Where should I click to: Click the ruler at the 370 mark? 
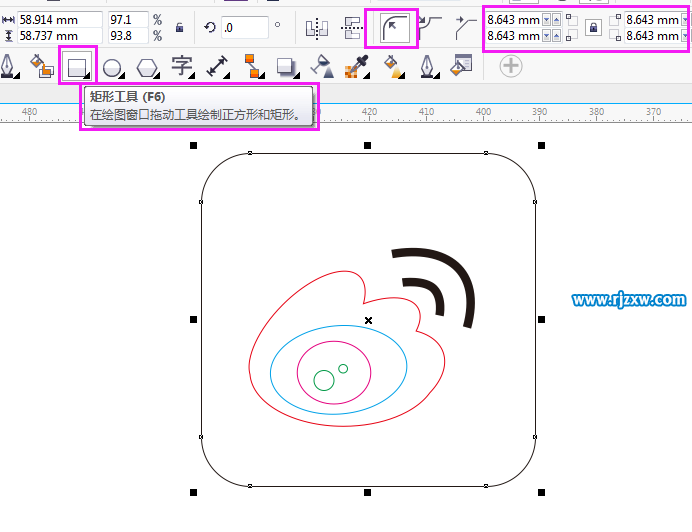[x=653, y=112]
